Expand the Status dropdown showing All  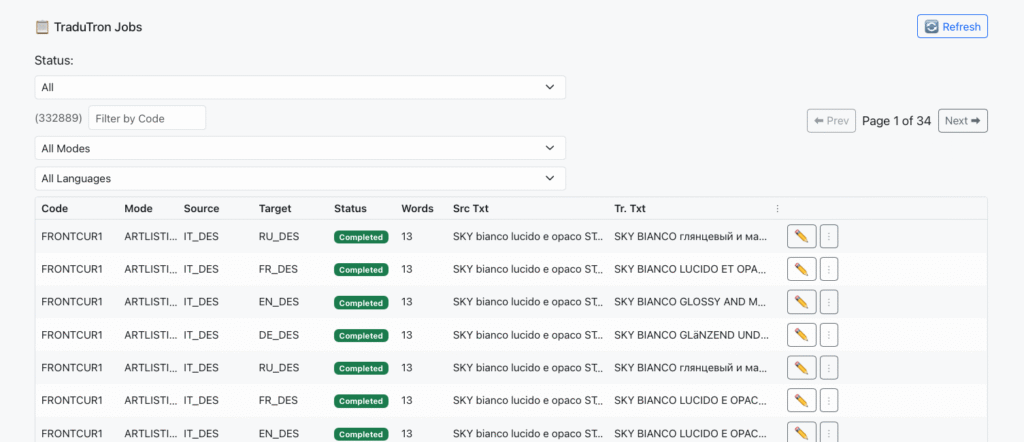(x=300, y=87)
